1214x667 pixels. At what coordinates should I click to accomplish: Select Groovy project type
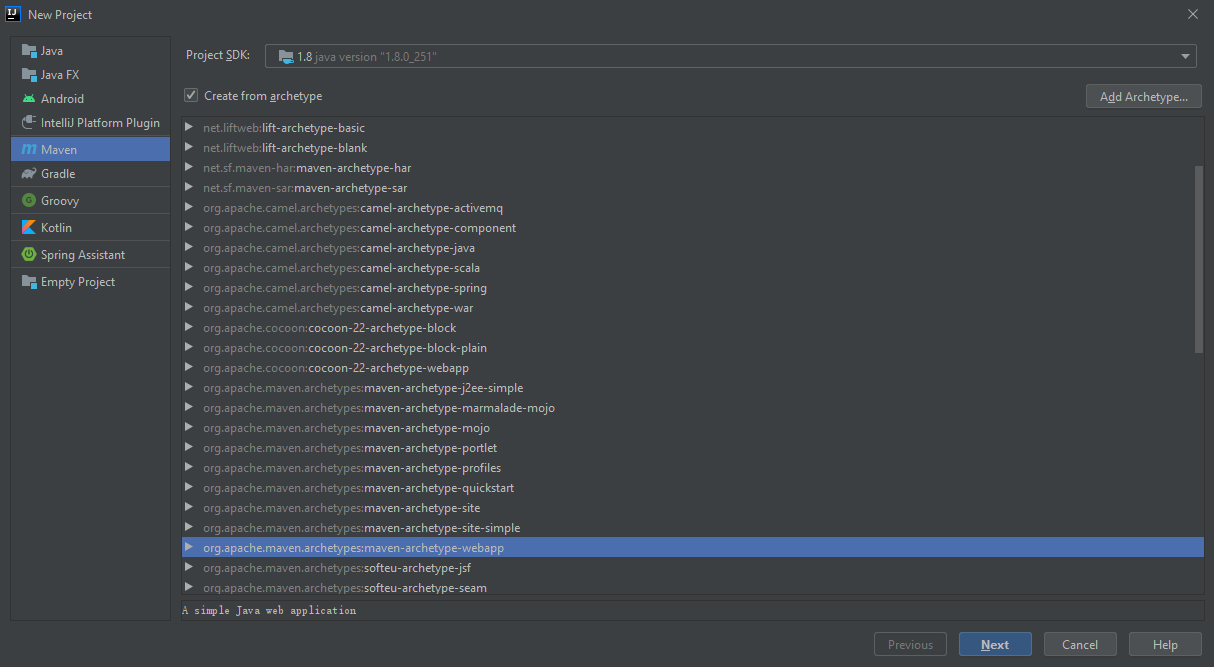pos(90,200)
